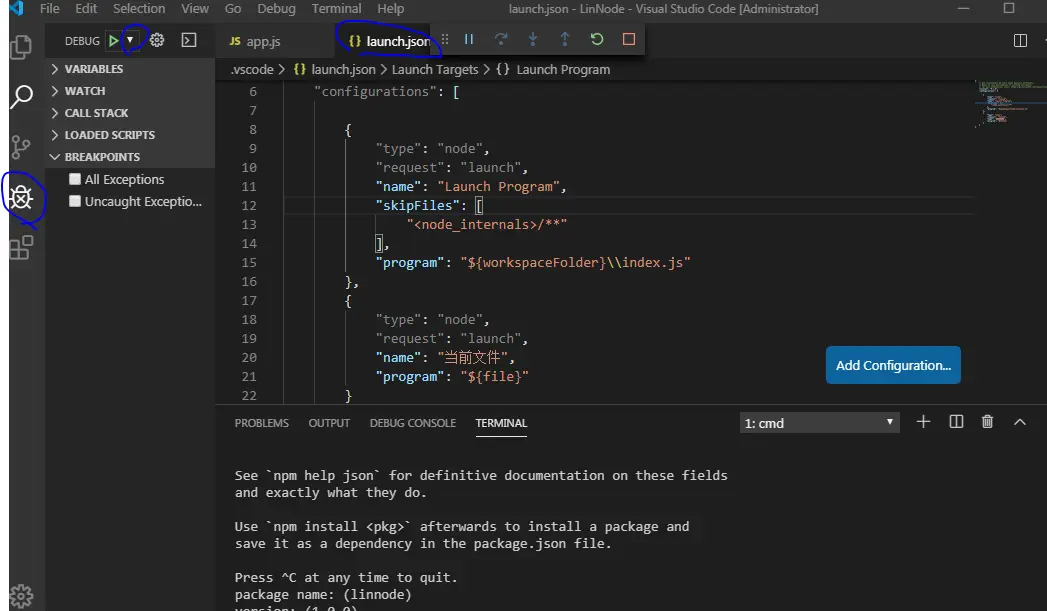Click the "Launch Program" name value
This screenshot has height=611, width=1047.
point(499,187)
